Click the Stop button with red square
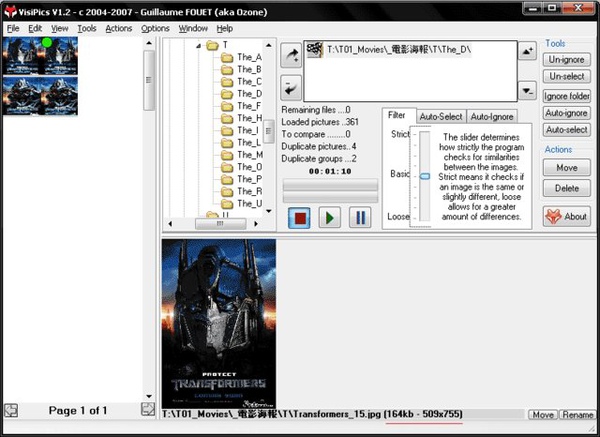The image size is (600, 437). tap(299, 218)
